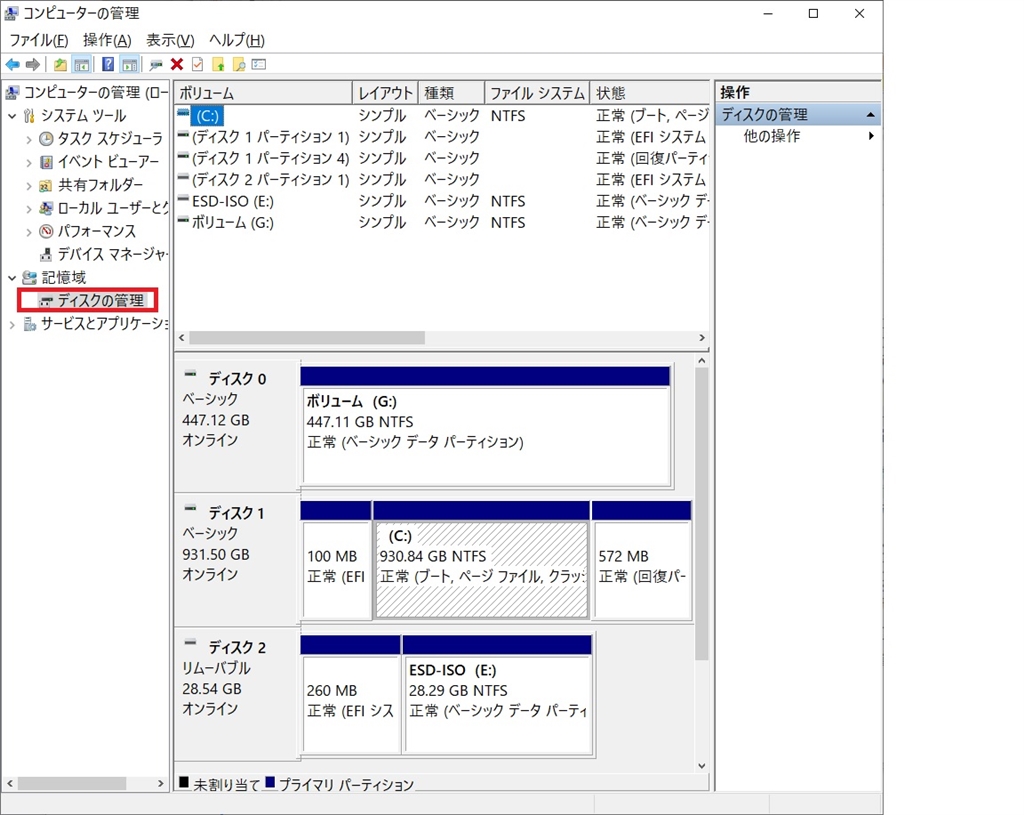The image size is (1024, 815).
Task: Open the 操作(A) menu
Action: [x=107, y=40]
